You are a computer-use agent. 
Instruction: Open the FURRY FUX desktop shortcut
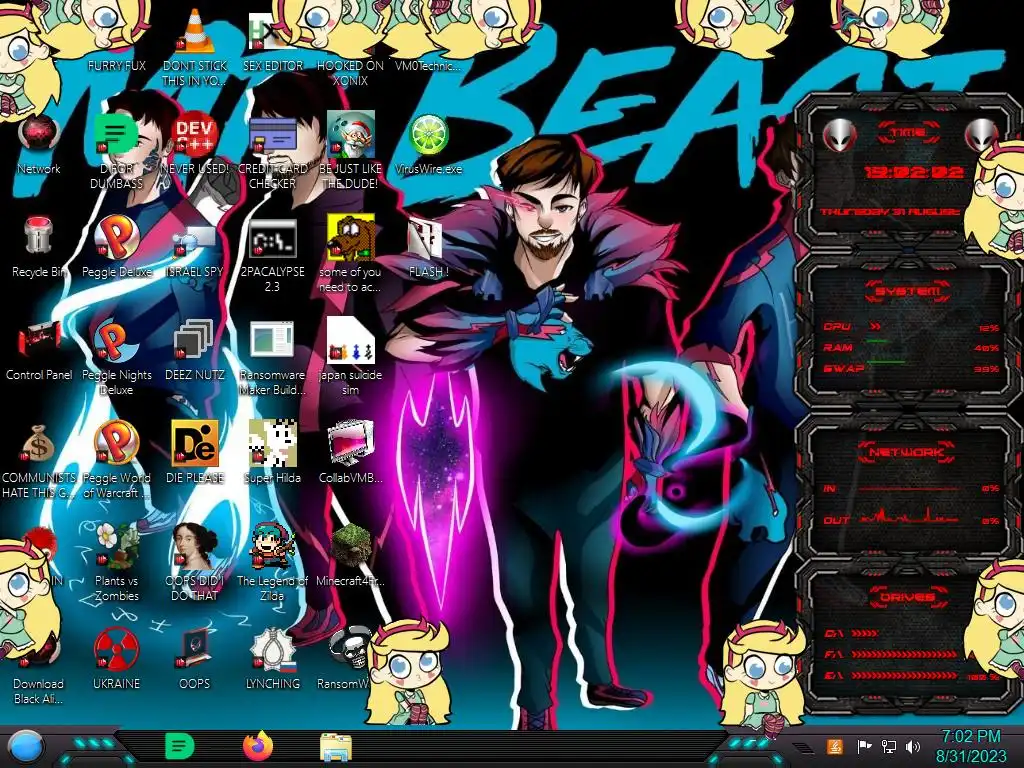(116, 65)
